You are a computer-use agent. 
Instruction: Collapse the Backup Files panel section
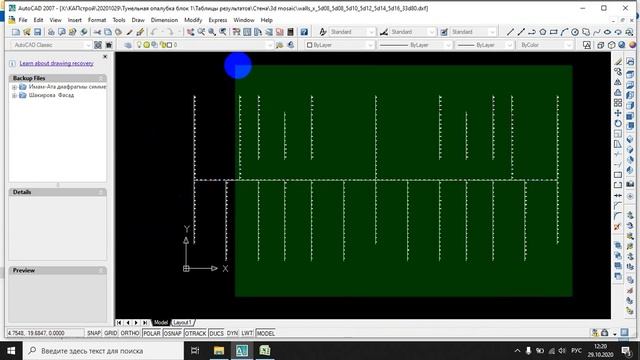(x=101, y=78)
